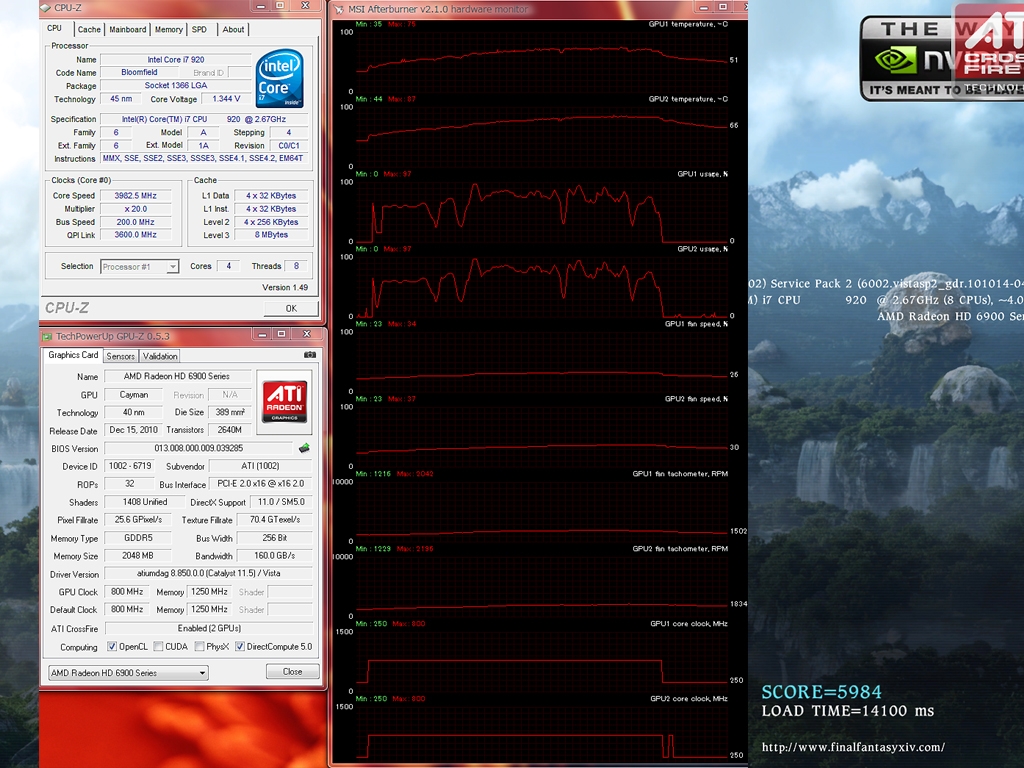
Task: Close the CPU-Z window with X
Action: (305, 6)
